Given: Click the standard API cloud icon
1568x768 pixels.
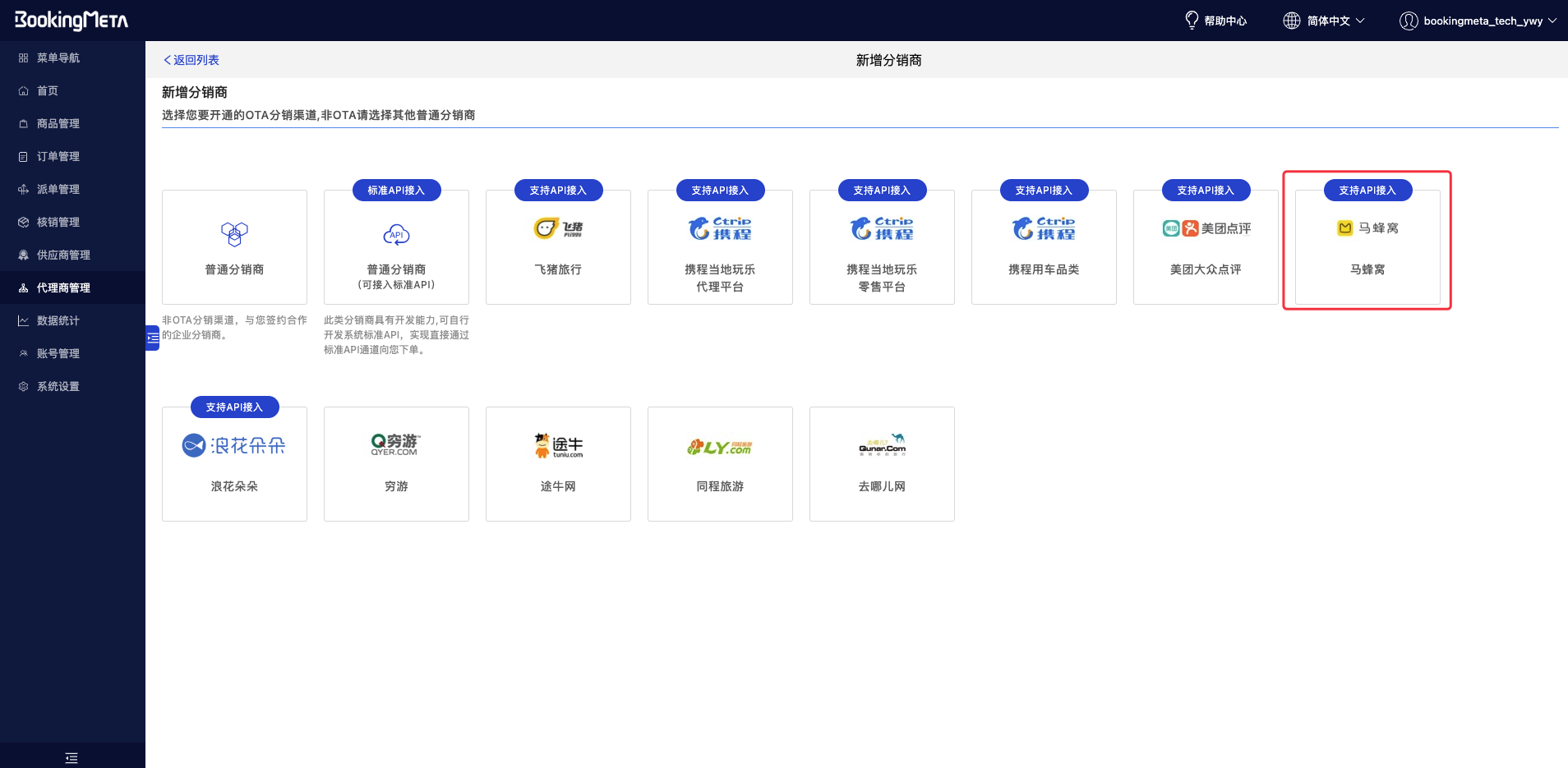Looking at the screenshot, I should [x=396, y=235].
